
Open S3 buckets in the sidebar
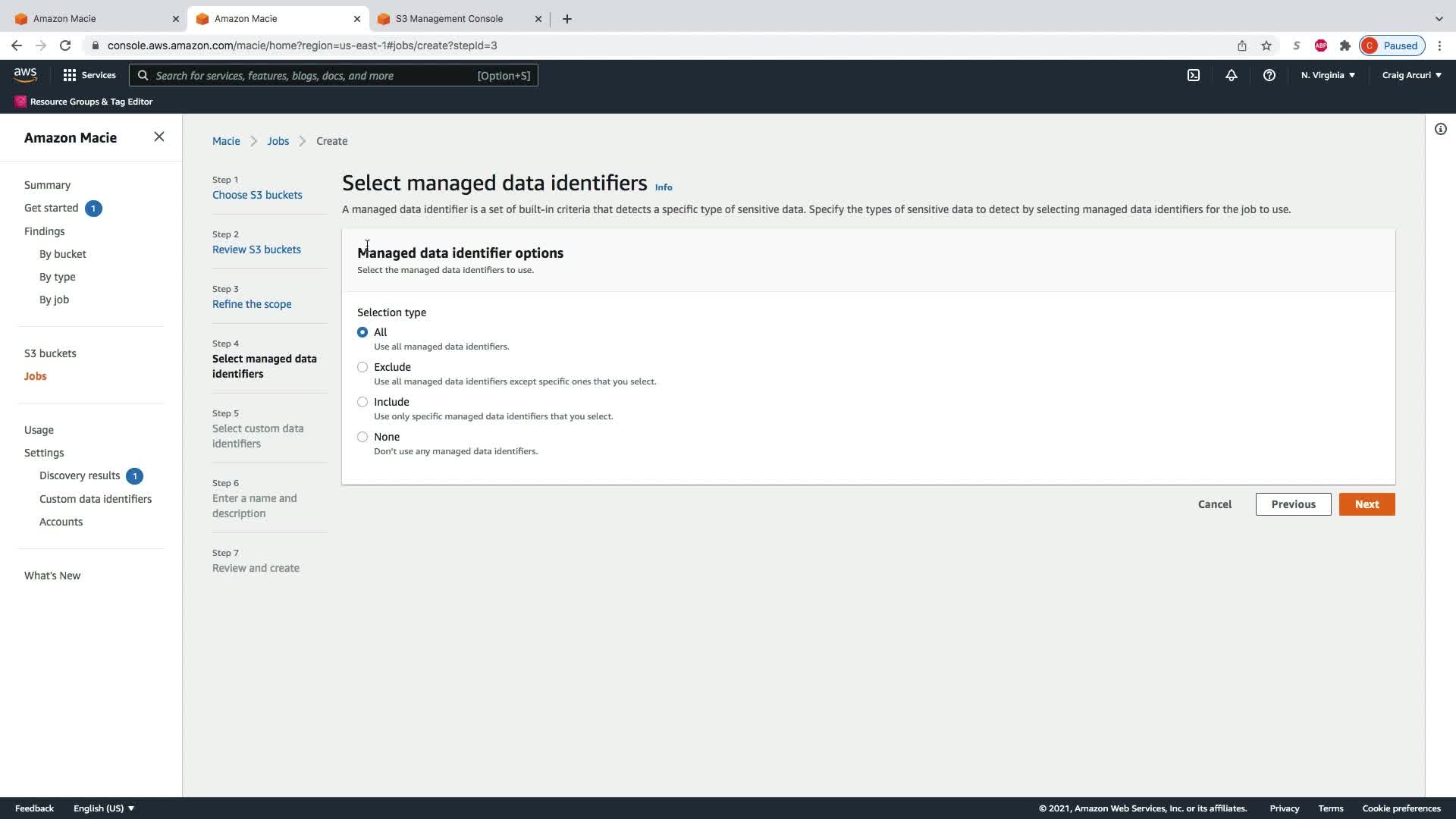[x=50, y=353]
